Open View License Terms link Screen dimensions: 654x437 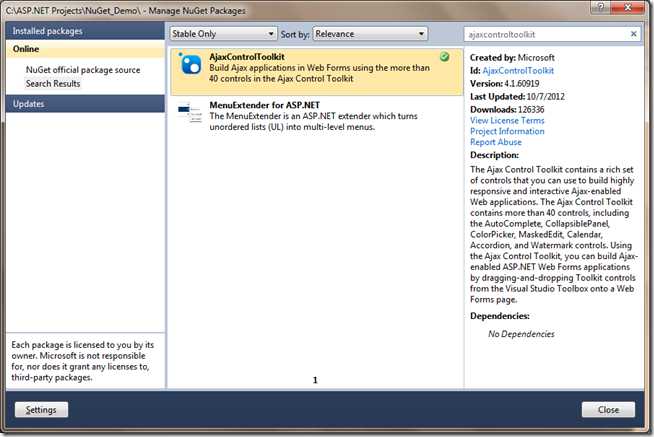point(507,121)
